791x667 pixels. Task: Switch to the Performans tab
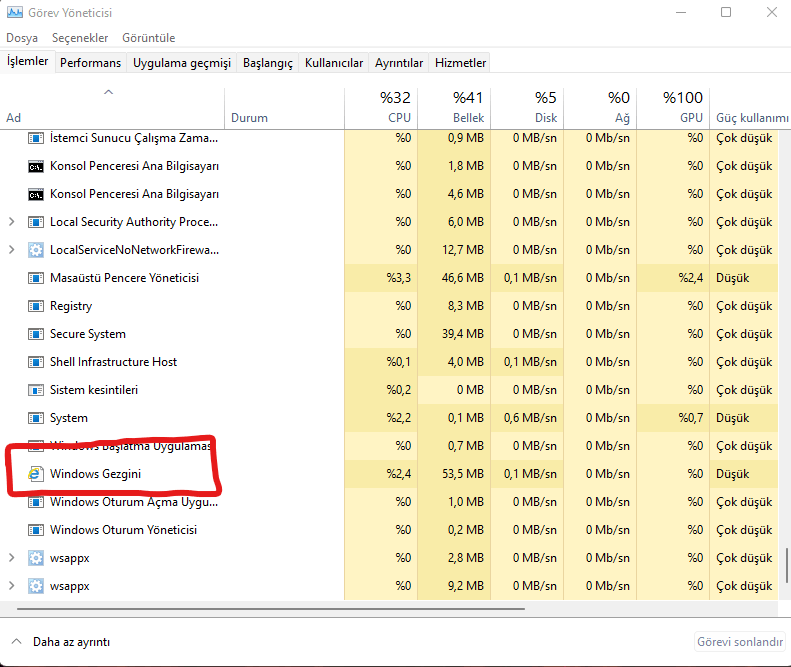pyautogui.click(x=90, y=63)
